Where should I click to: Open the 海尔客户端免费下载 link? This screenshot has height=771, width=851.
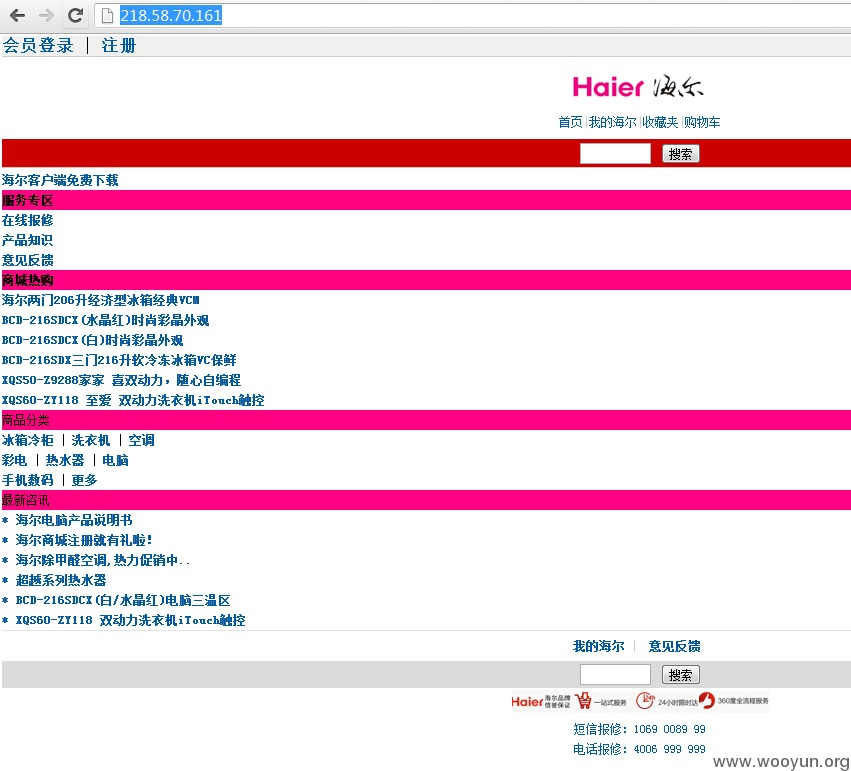[x=60, y=180]
